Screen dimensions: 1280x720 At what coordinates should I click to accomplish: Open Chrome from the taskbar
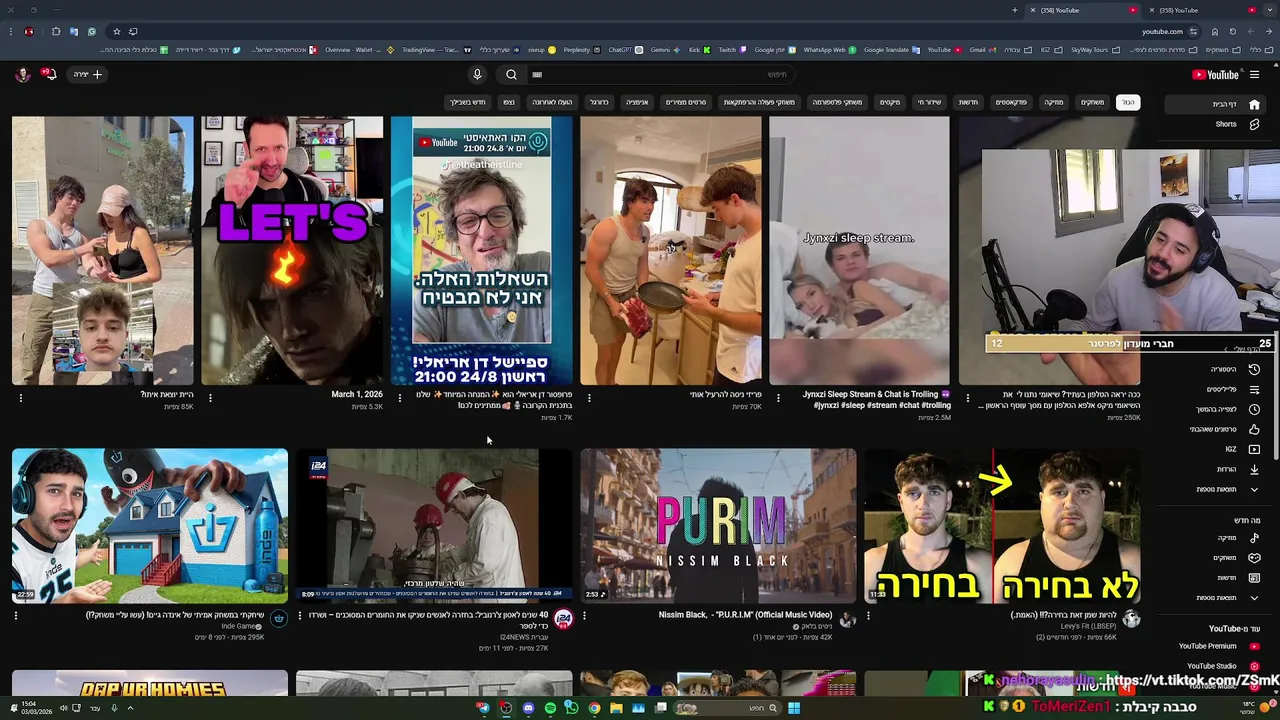[594, 708]
